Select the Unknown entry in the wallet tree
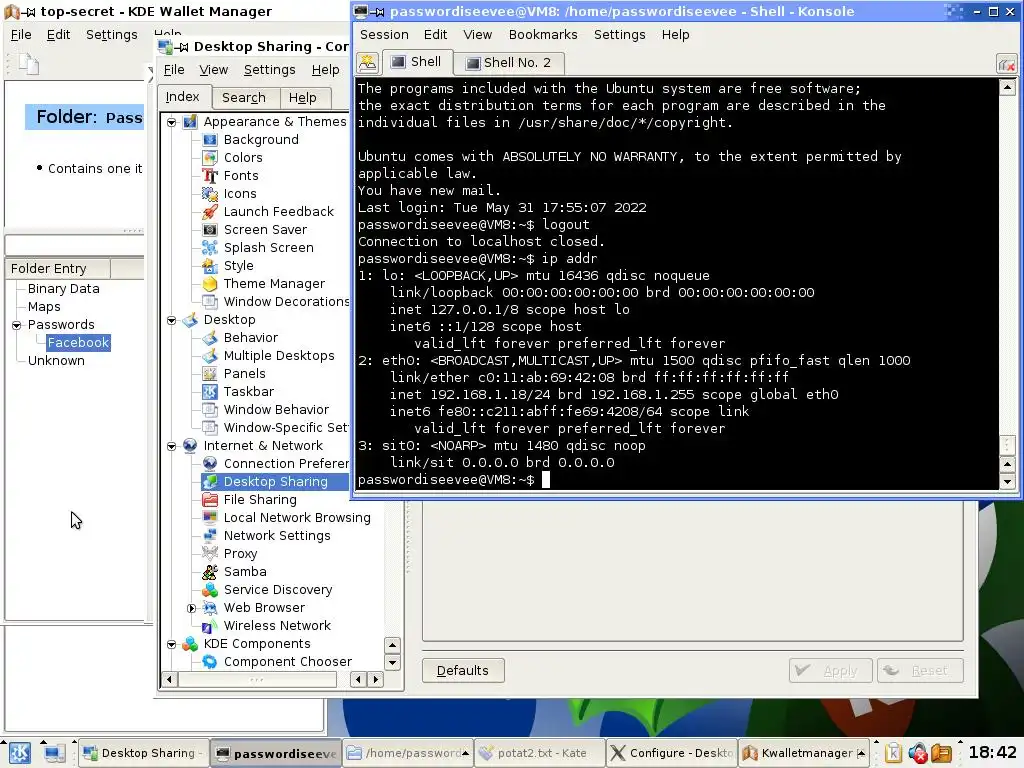 (x=56, y=360)
